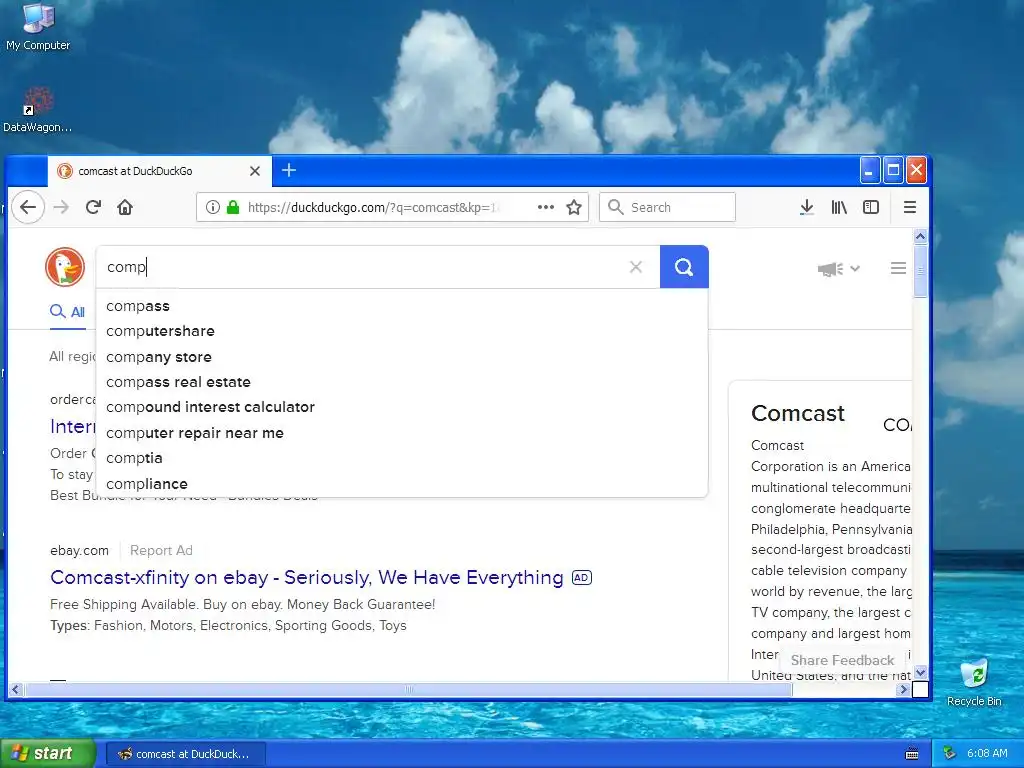The height and width of the screenshot is (768, 1024).
Task: Click the horizontal scrollbar right arrow
Action: point(903,690)
